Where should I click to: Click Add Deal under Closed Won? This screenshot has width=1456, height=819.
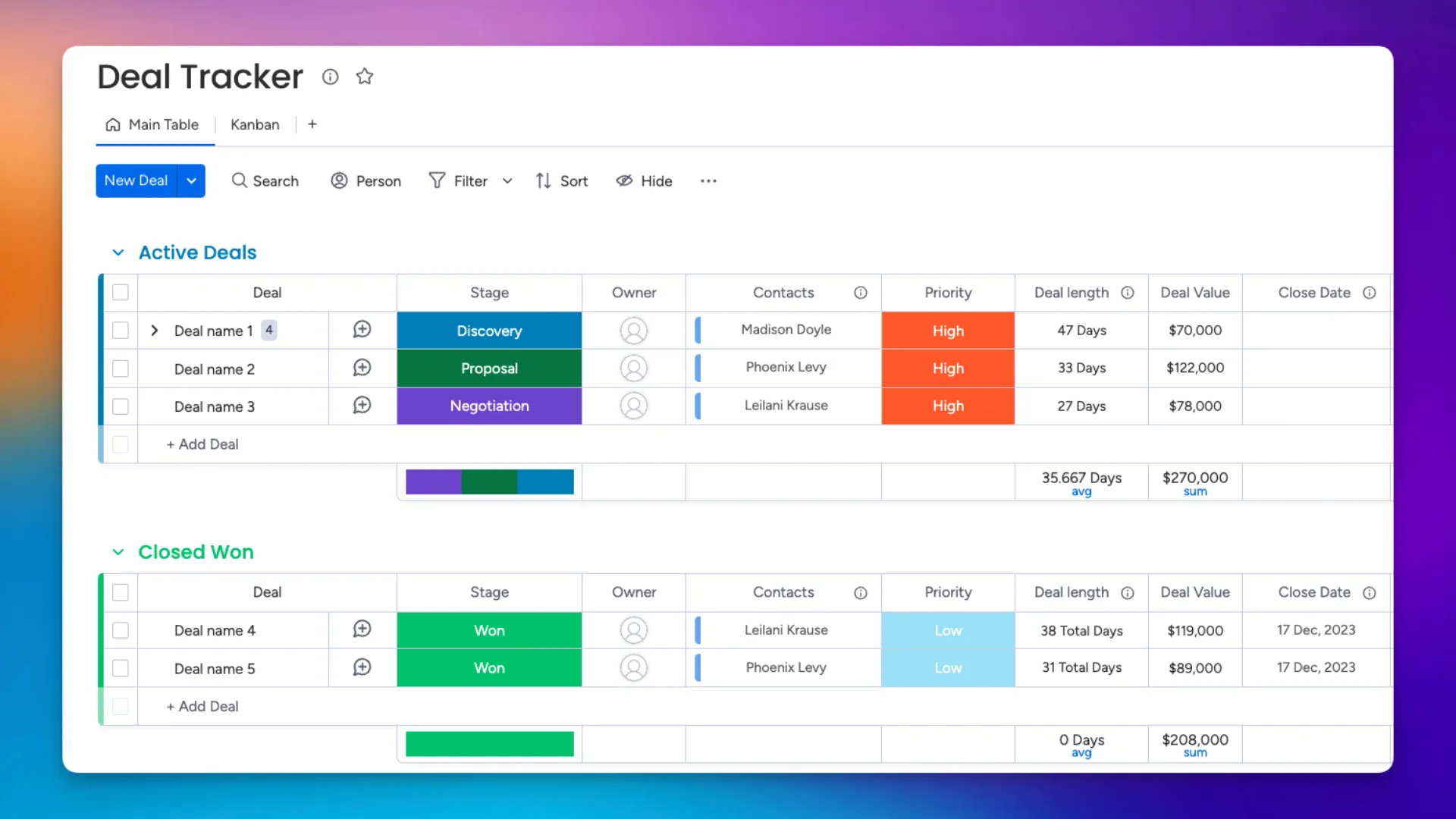(202, 706)
